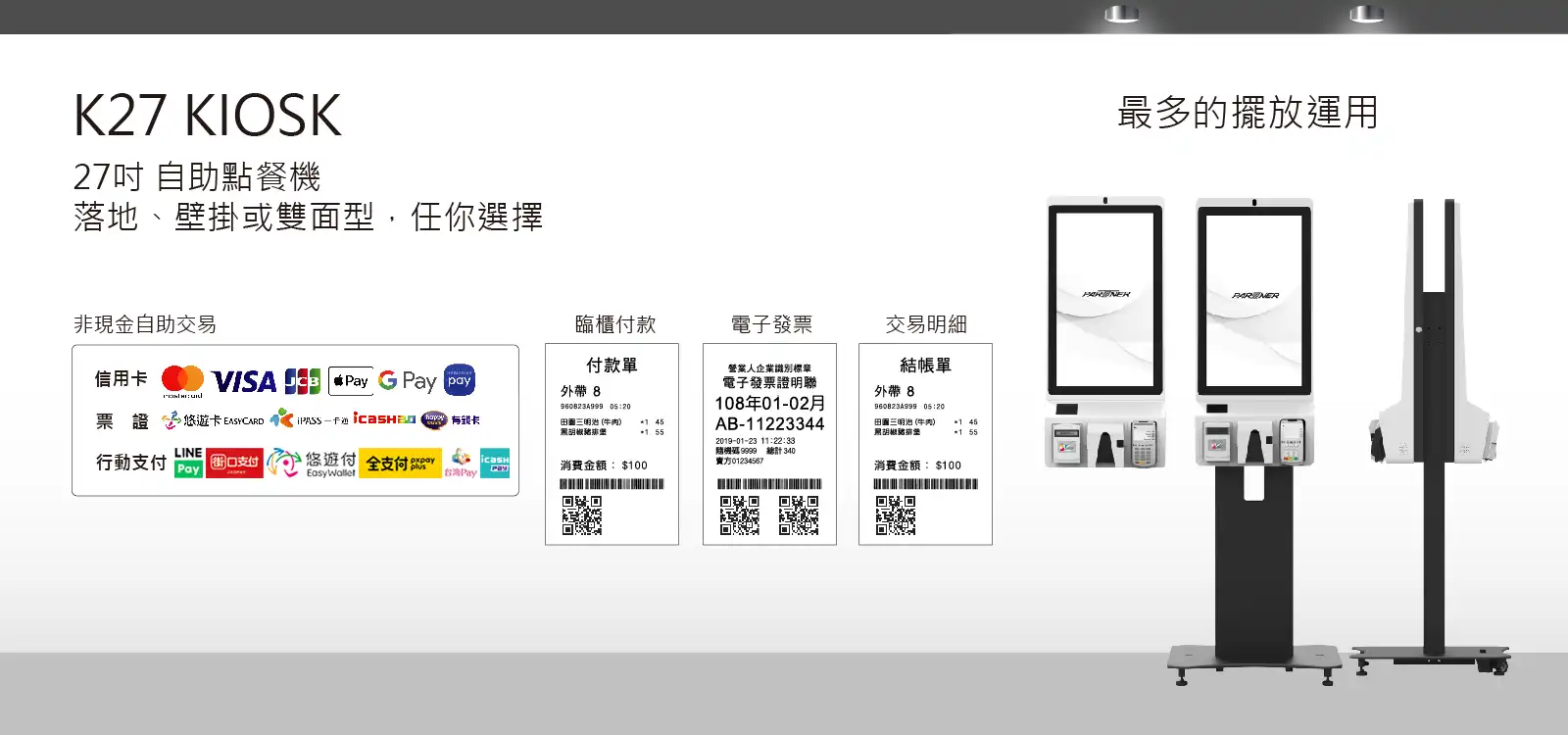Select the VISA card logo

click(x=244, y=381)
